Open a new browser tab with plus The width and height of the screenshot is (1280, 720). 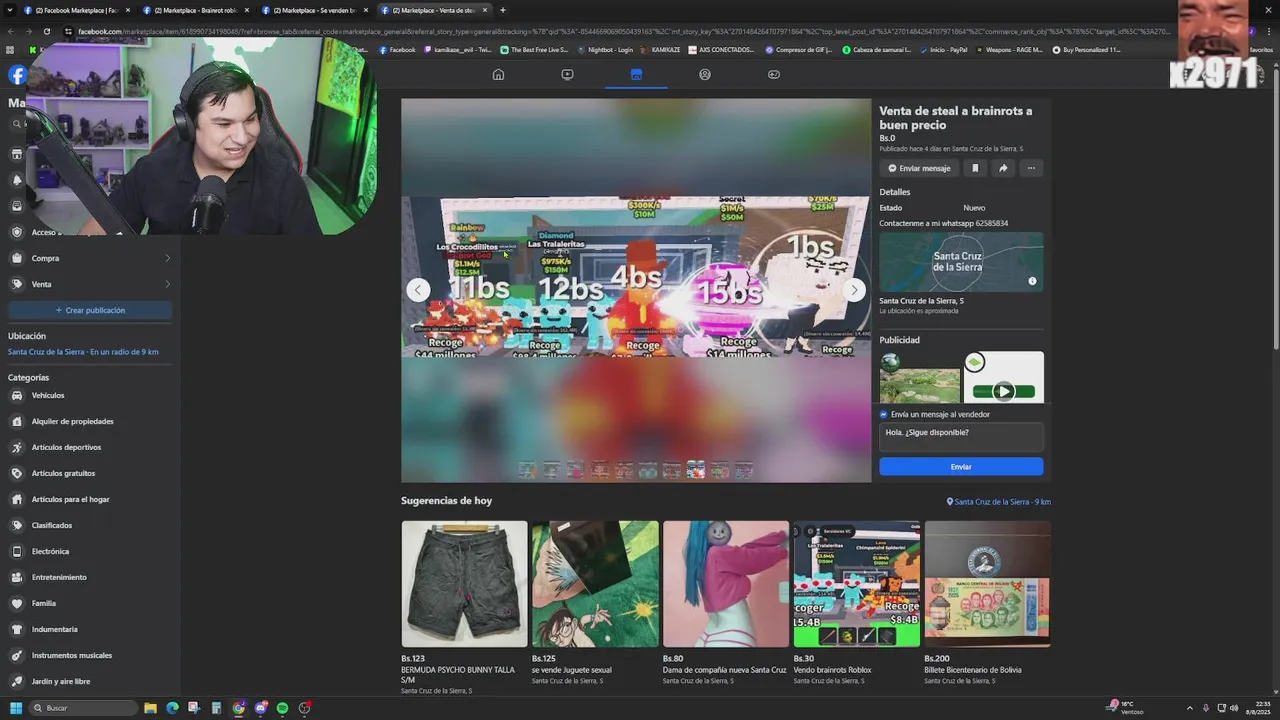[x=502, y=10]
